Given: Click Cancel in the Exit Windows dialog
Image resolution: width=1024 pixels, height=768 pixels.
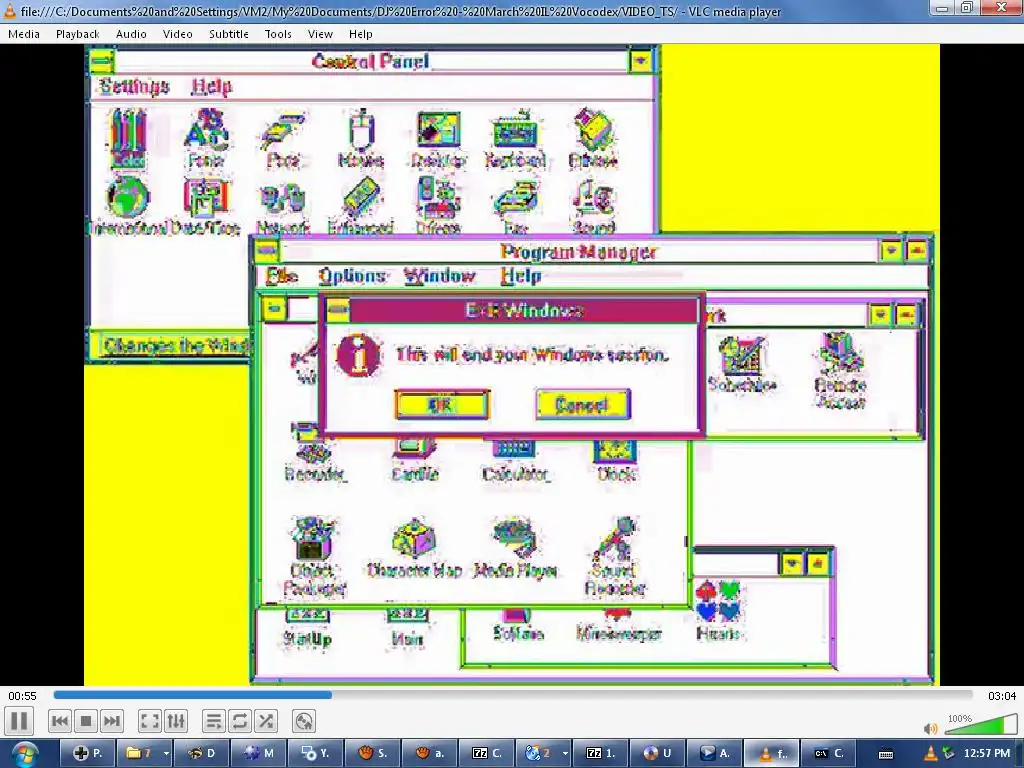Looking at the screenshot, I should 583,405.
